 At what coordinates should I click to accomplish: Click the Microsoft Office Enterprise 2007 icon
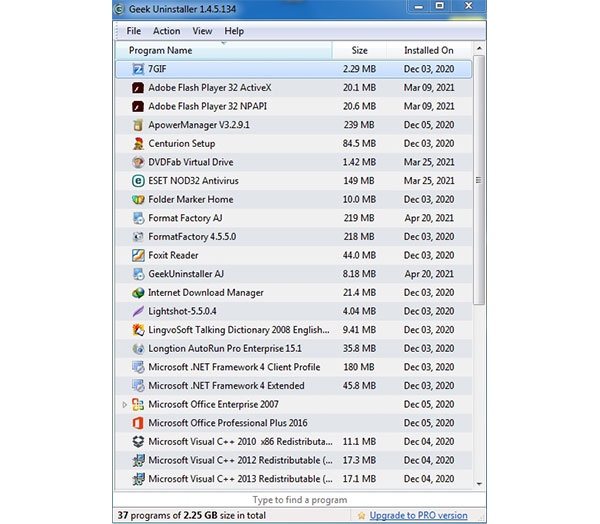point(138,405)
